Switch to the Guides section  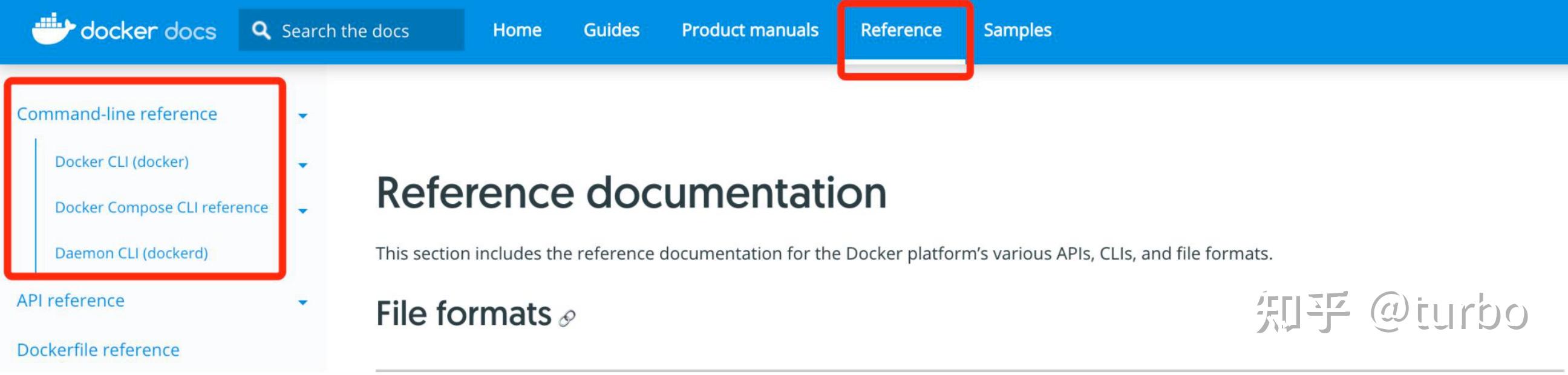click(611, 29)
